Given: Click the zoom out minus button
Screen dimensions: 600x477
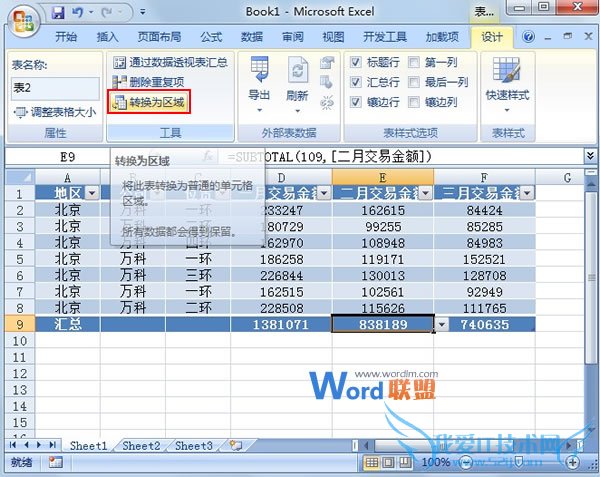Looking at the screenshot, I should pyautogui.click(x=465, y=462).
